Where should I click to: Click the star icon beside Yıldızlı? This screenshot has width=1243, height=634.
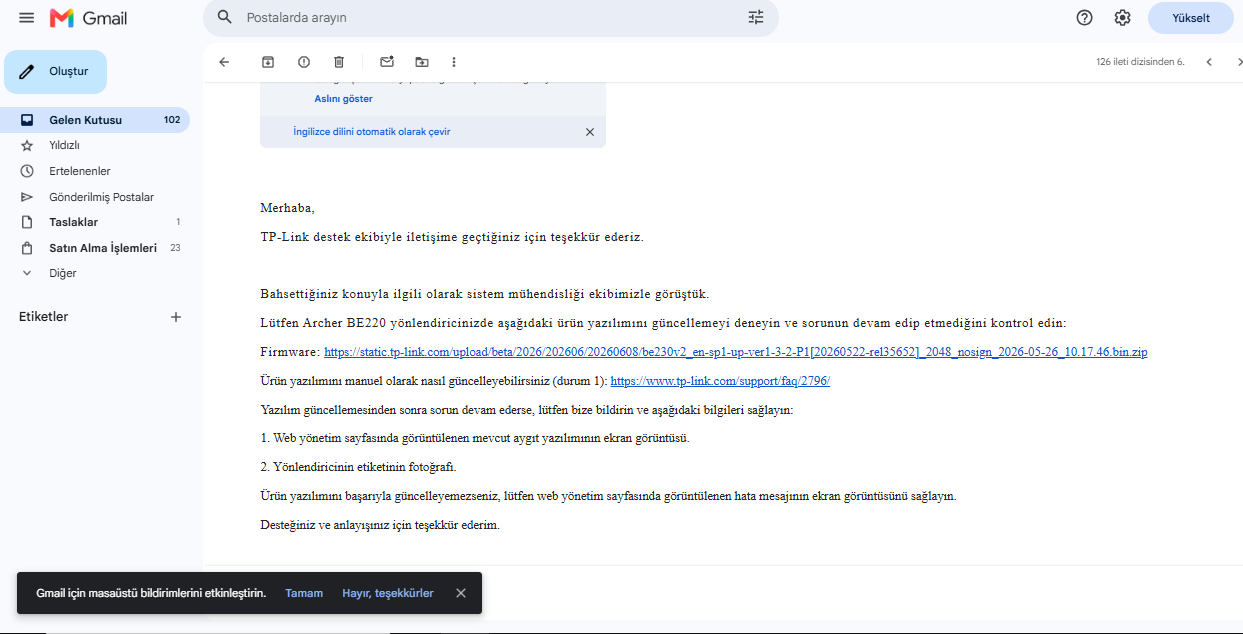click(x=27, y=145)
